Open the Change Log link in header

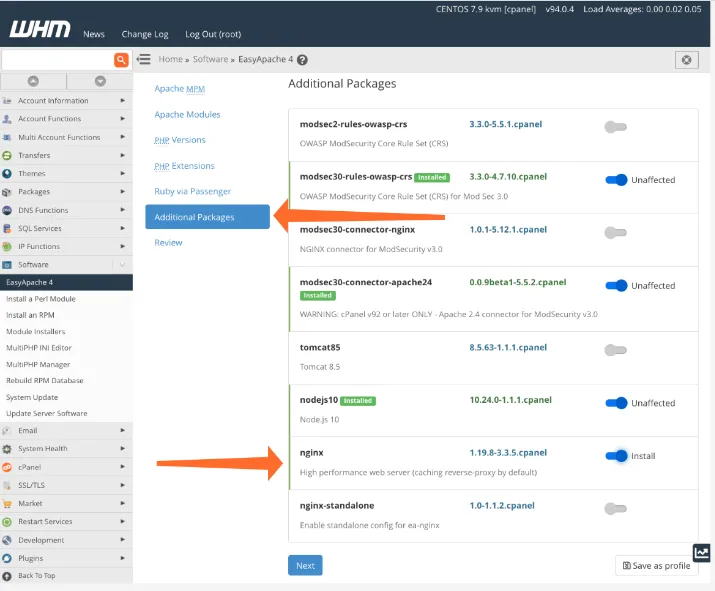(143, 34)
